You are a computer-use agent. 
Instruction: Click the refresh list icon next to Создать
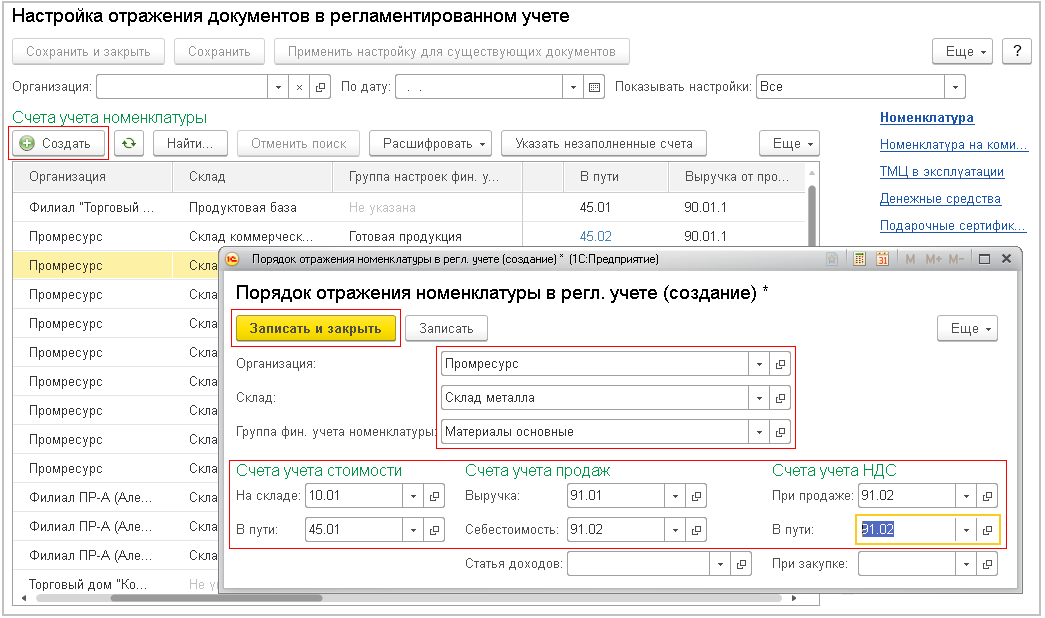pyautogui.click(x=128, y=144)
